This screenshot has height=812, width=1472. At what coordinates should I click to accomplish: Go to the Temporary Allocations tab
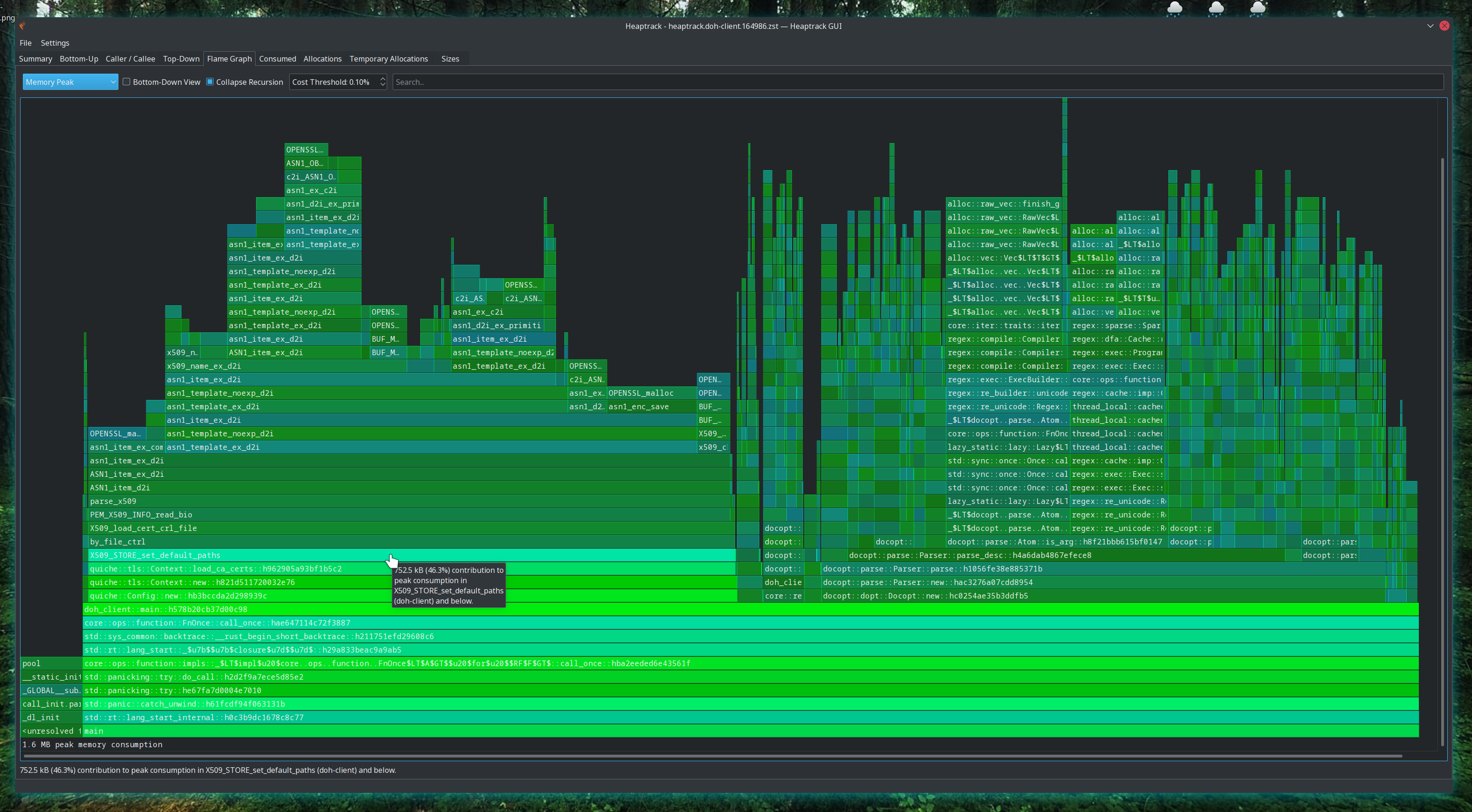click(389, 59)
